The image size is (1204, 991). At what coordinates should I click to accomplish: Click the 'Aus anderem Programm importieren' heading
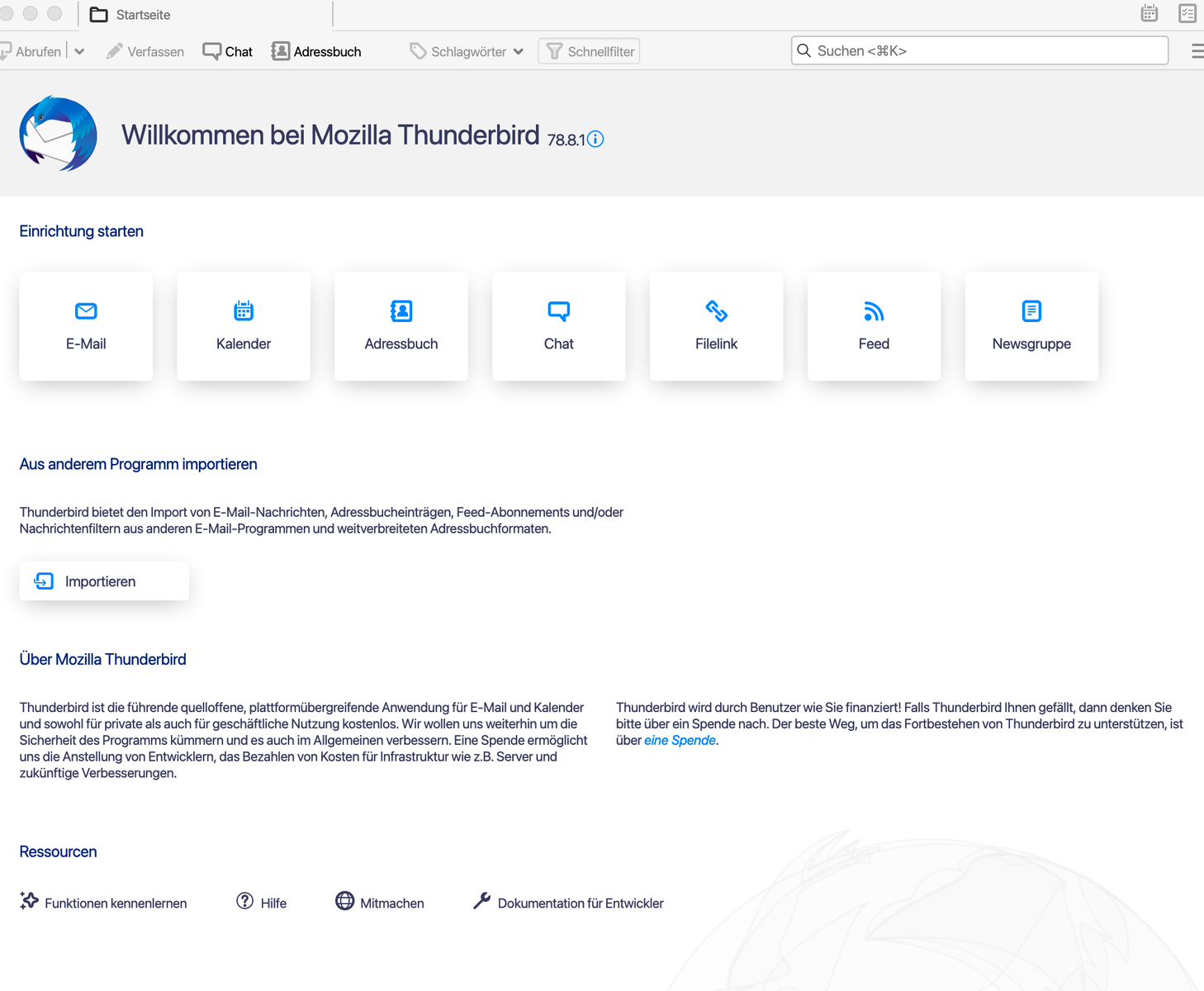(x=139, y=464)
